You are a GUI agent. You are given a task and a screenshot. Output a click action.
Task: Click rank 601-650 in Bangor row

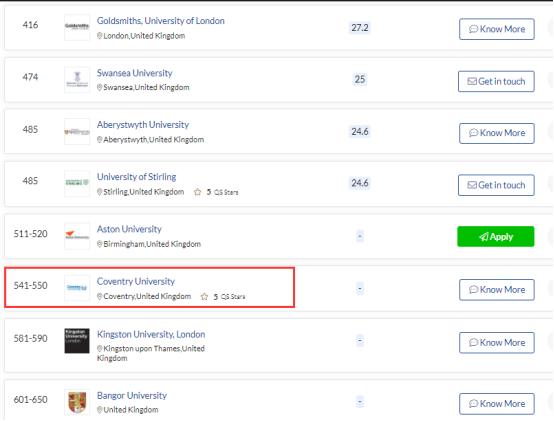click(30, 399)
